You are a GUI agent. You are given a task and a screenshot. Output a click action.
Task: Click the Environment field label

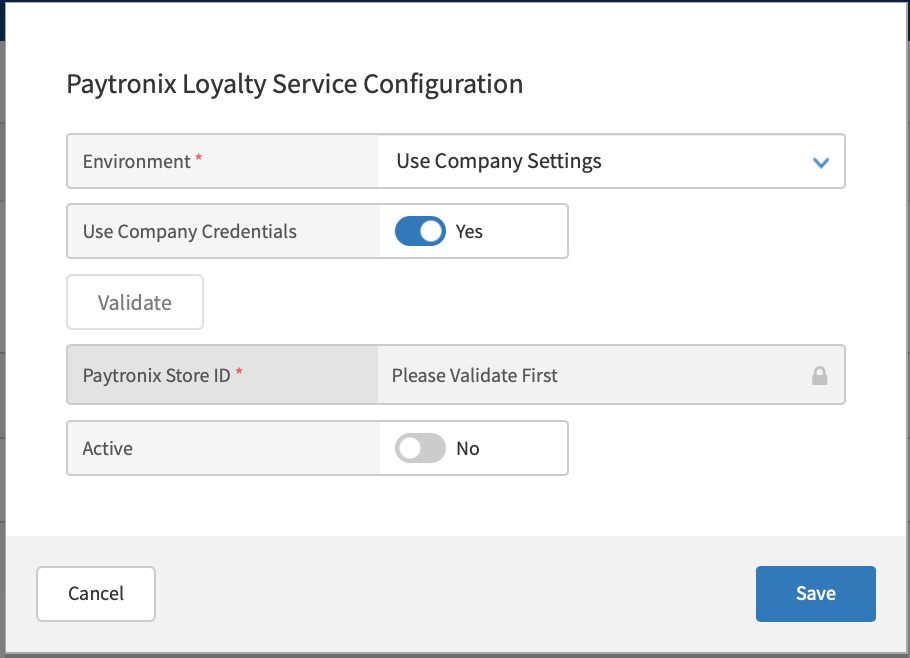(x=135, y=161)
